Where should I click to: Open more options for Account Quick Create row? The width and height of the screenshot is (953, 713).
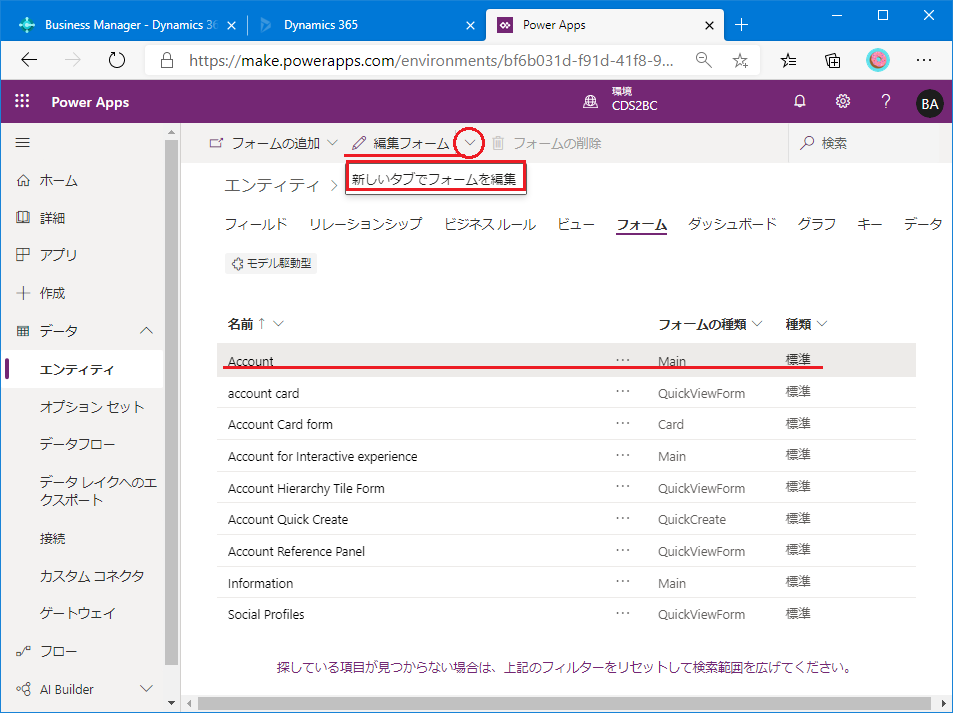pos(622,518)
